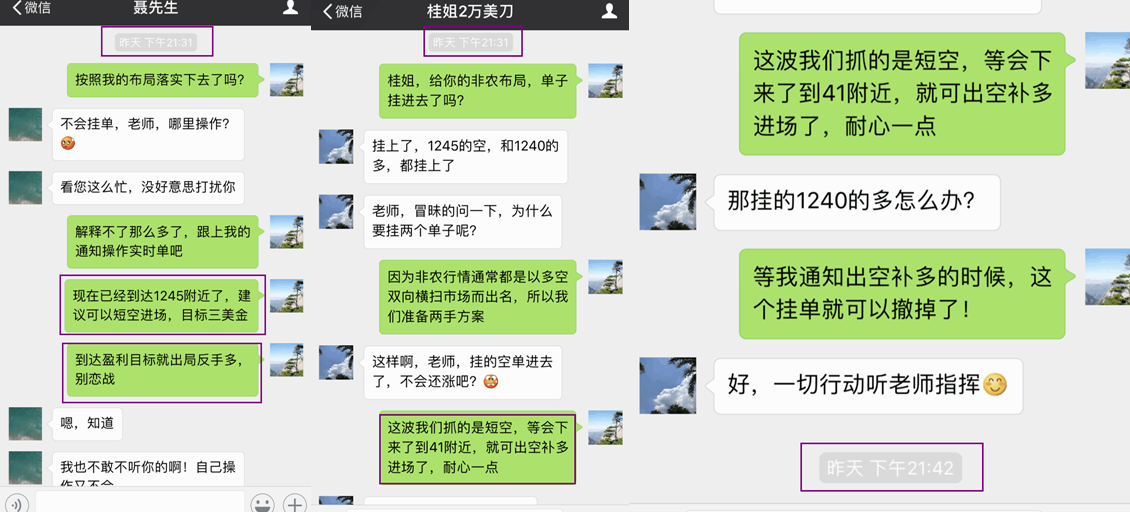The height and width of the screenshot is (512, 1130).
Task: Tap large avatar beside 好，一切行动听老师指挥
Action: [x=668, y=386]
